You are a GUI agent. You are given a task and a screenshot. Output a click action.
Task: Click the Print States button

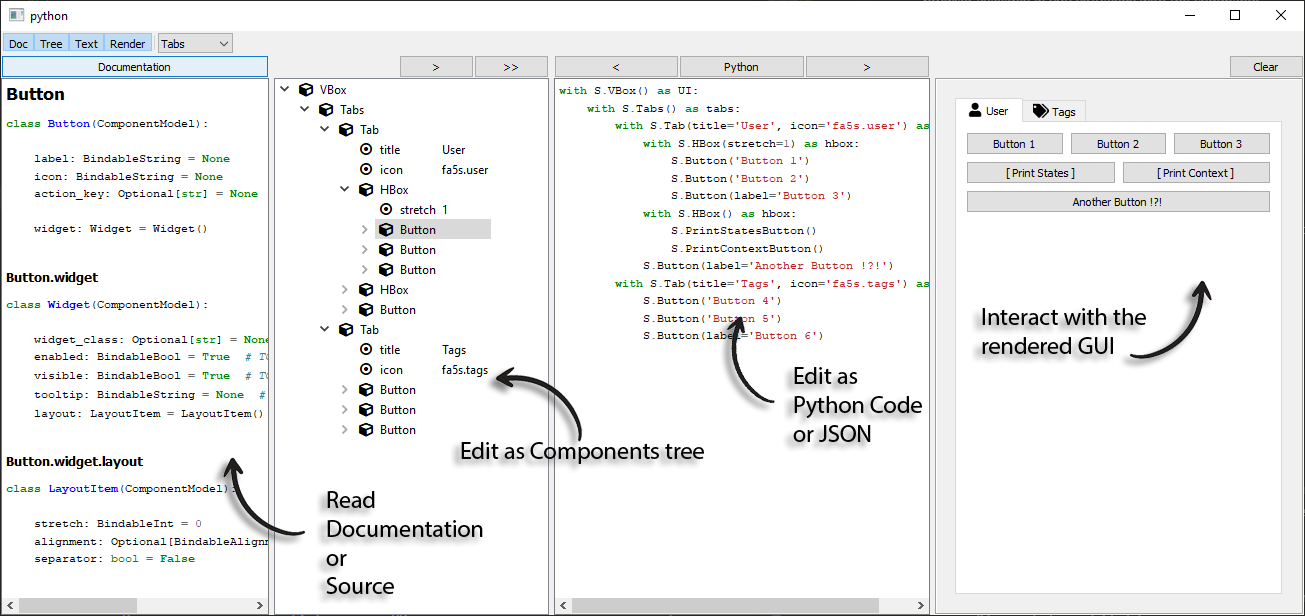click(1040, 173)
